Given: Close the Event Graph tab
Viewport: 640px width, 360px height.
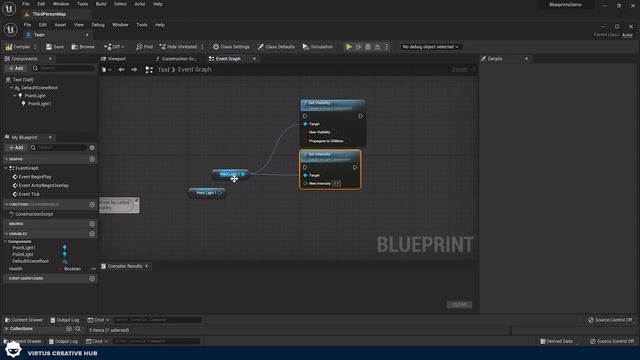Looking at the screenshot, I should (254, 59).
